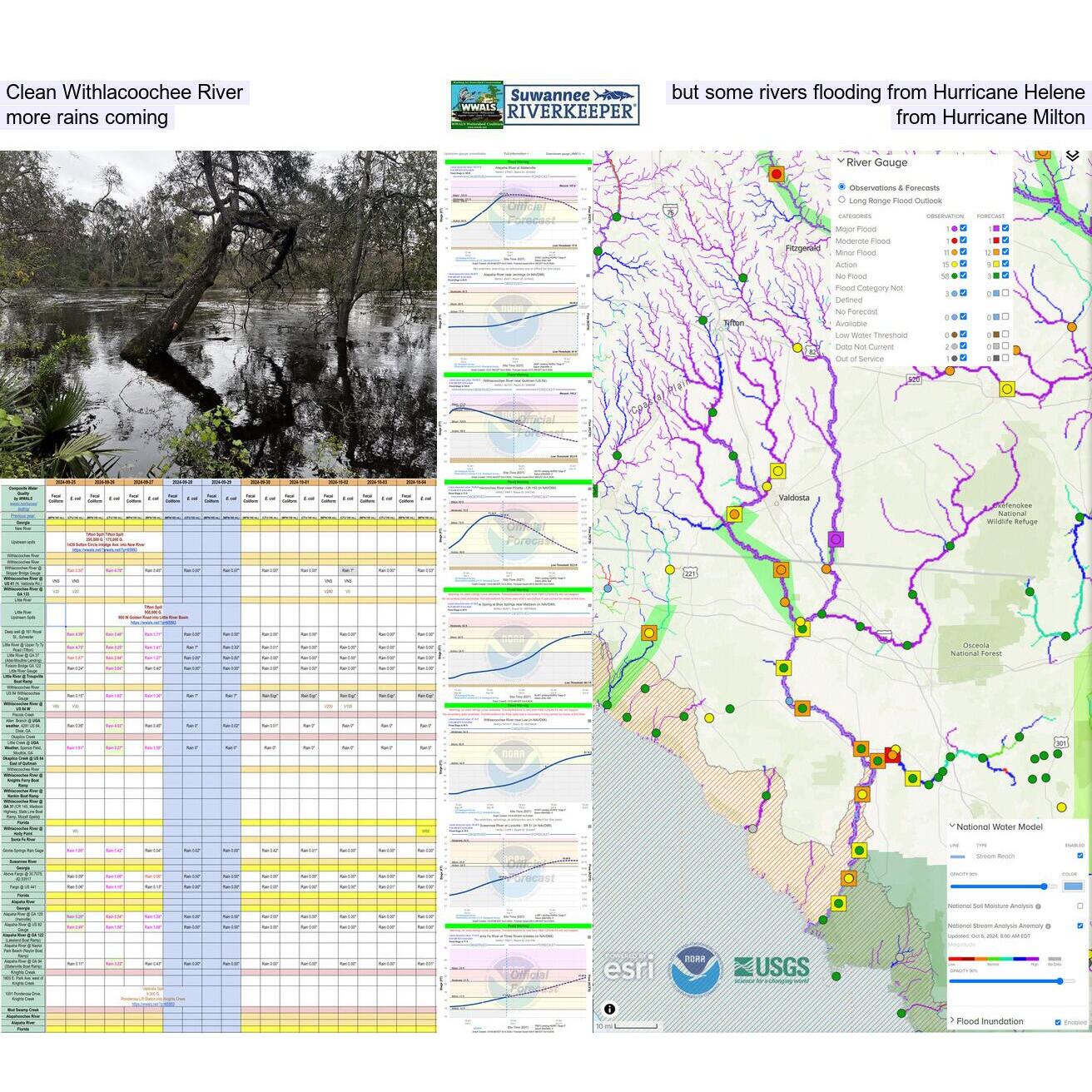Collapse the National Water Model section
This screenshot has width=1092, height=1092.
pyautogui.click(x=951, y=826)
